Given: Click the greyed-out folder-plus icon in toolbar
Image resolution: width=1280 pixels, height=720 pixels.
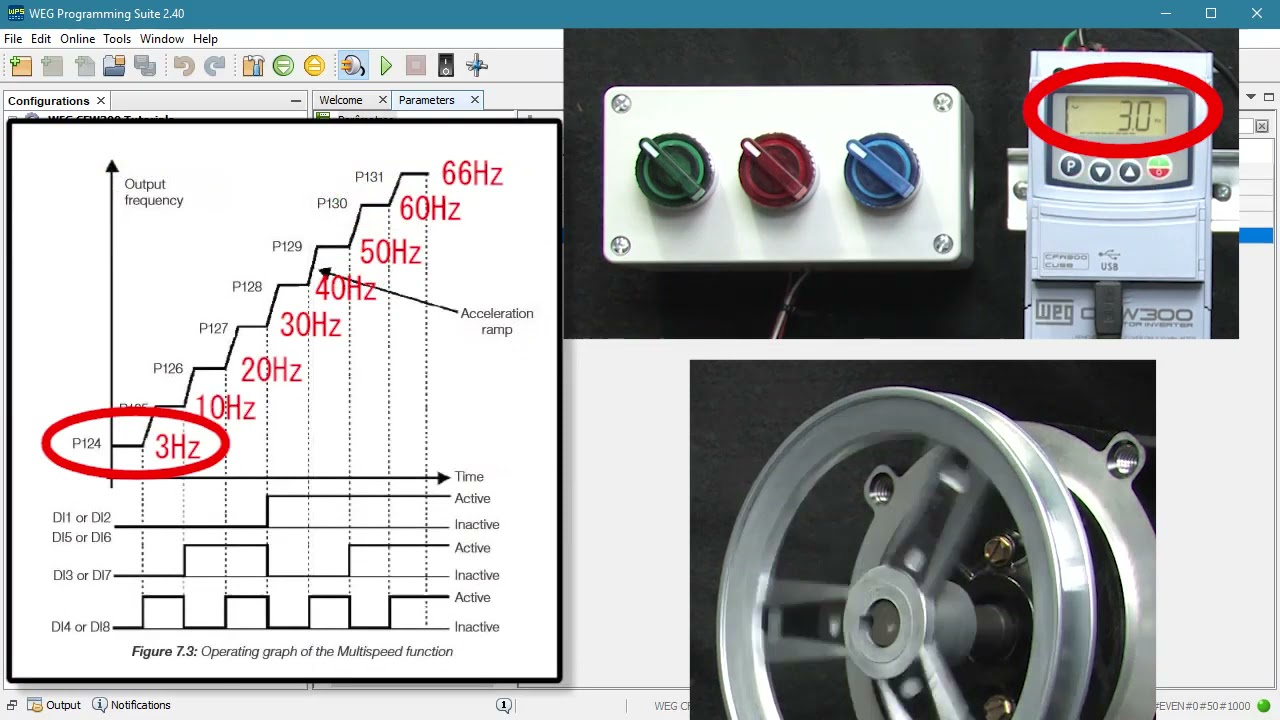Looking at the screenshot, I should click(53, 66).
